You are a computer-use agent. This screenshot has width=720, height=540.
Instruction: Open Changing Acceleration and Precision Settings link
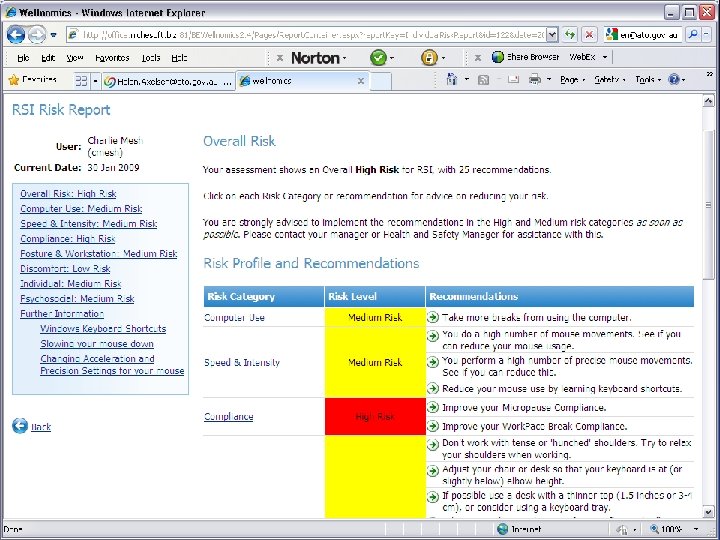click(112, 365)
